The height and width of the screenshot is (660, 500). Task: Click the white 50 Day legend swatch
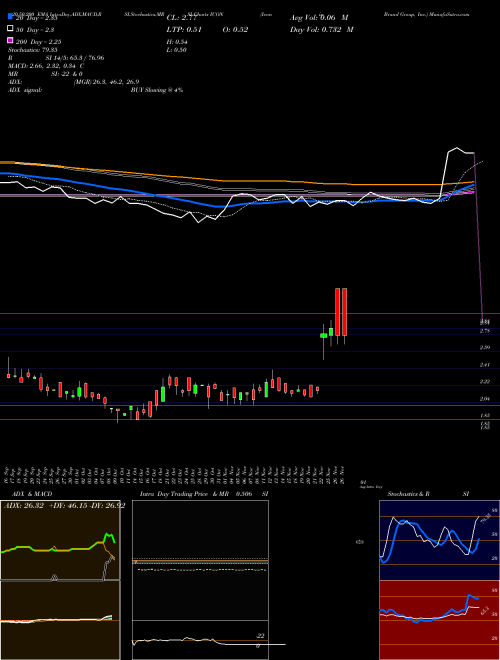tap(10, 29)
